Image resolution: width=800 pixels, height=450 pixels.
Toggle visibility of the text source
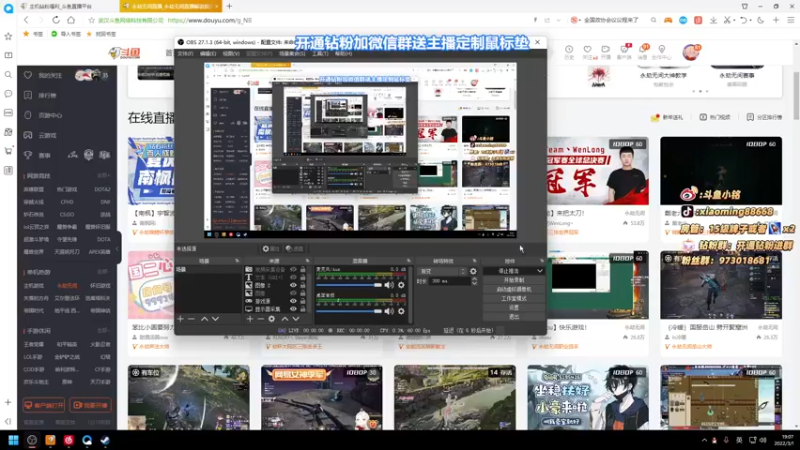click(x=293, y=277)
